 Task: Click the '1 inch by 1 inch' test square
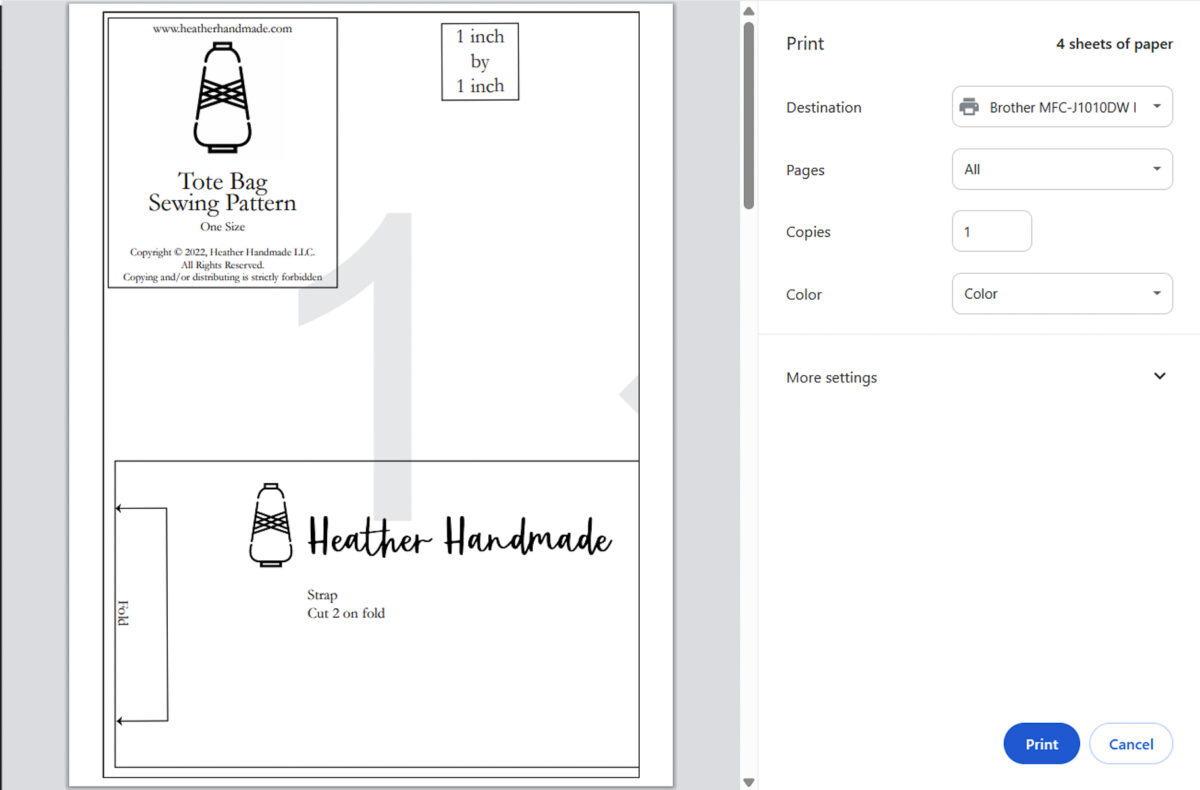[x=480, y=61]
